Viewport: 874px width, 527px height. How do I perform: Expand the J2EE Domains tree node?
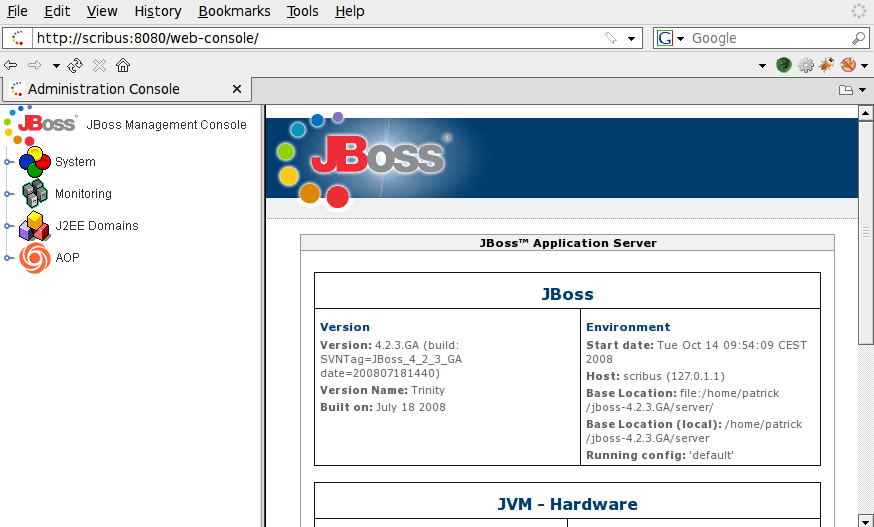click(8, 226)
